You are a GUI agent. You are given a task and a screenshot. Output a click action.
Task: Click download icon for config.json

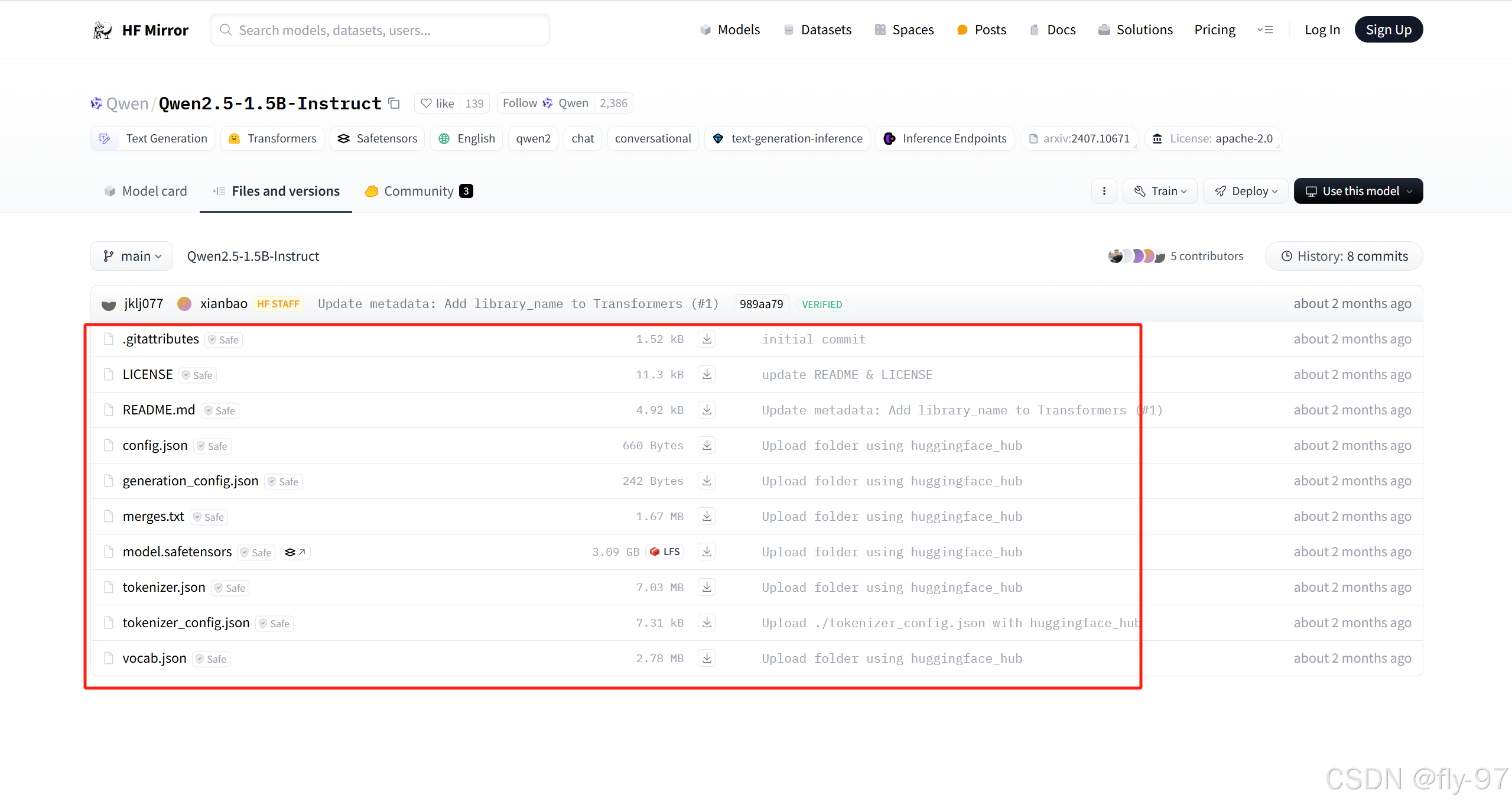(707, 445)
